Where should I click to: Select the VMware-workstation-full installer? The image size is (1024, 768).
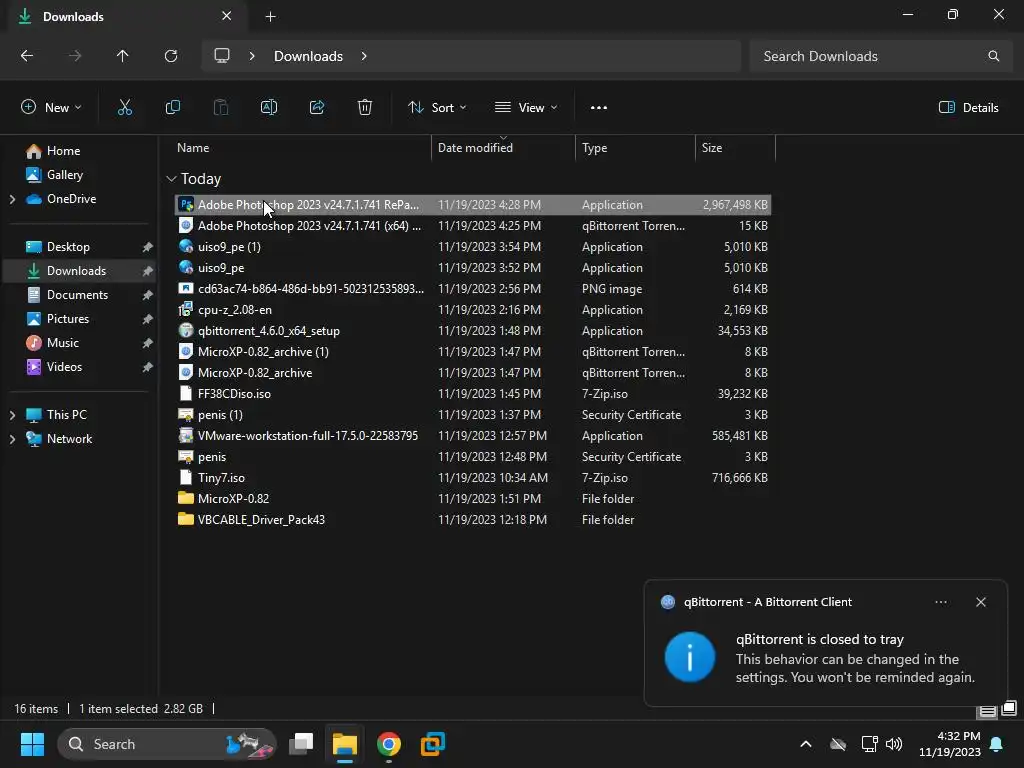click(473, 436)
